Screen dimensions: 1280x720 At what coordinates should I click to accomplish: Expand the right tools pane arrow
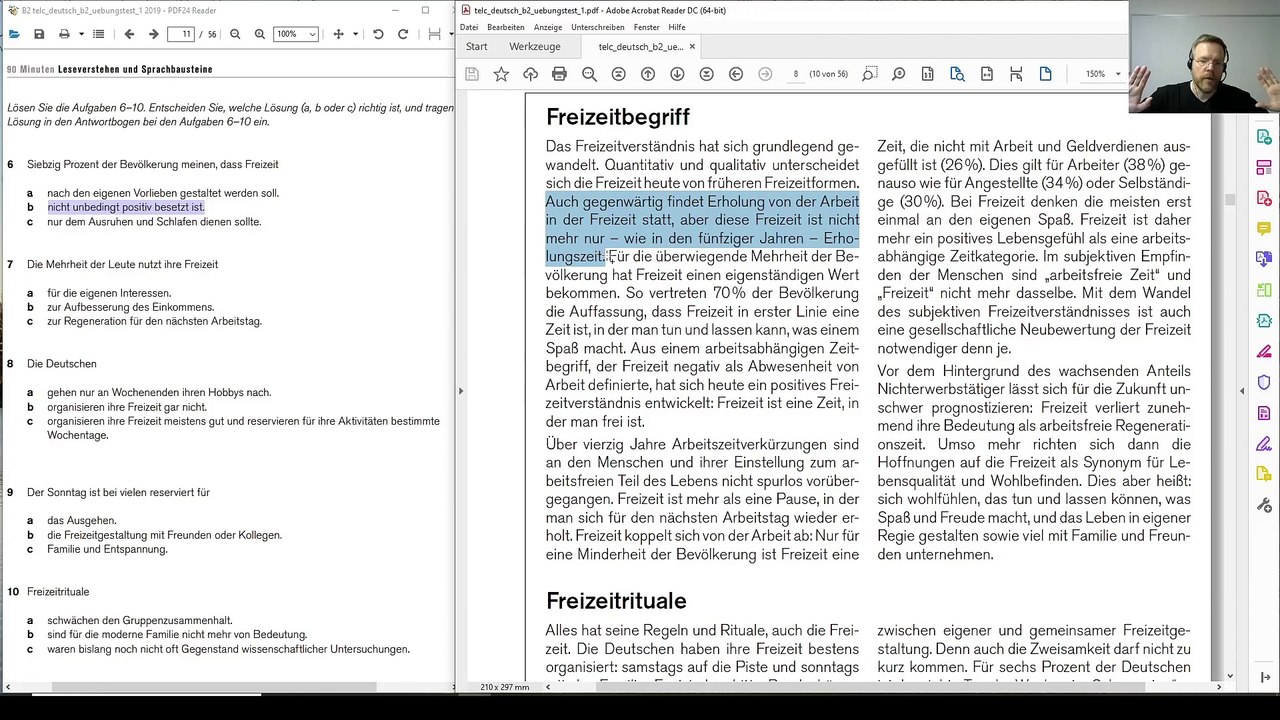[1242, 390]
